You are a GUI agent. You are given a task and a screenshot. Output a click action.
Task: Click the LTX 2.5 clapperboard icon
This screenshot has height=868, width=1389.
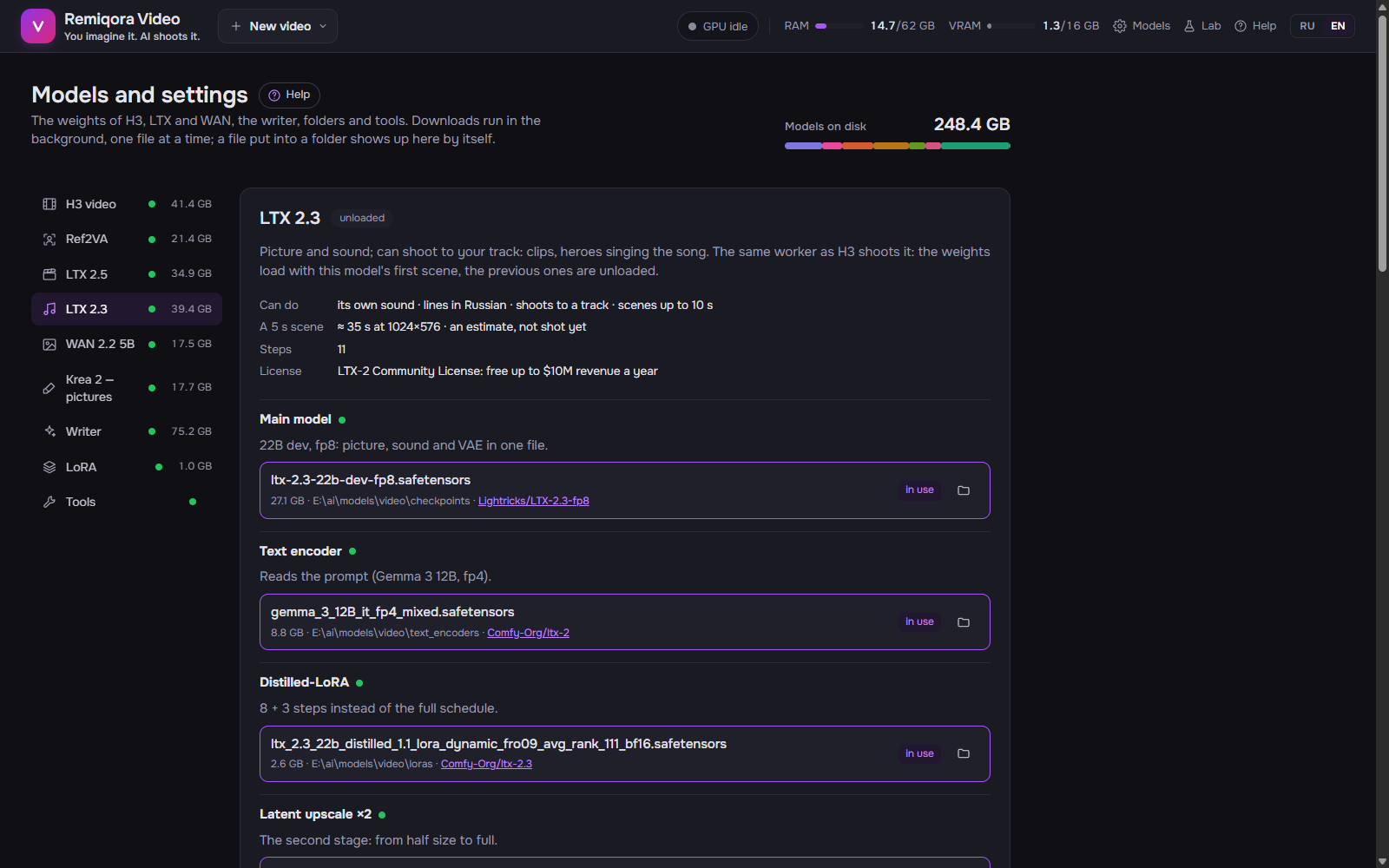[49, 274]
